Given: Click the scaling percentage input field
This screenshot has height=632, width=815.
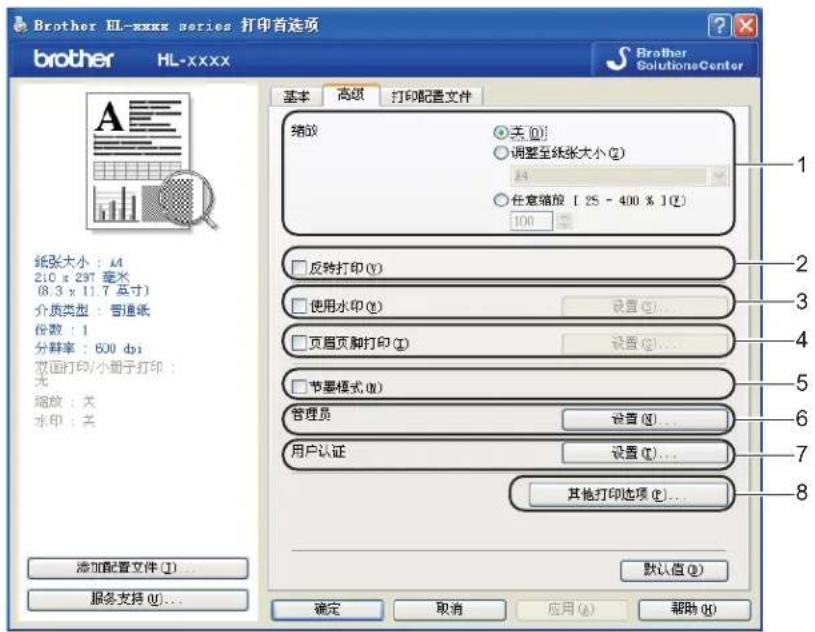Looking at the screenshot, I should [531, 221].
